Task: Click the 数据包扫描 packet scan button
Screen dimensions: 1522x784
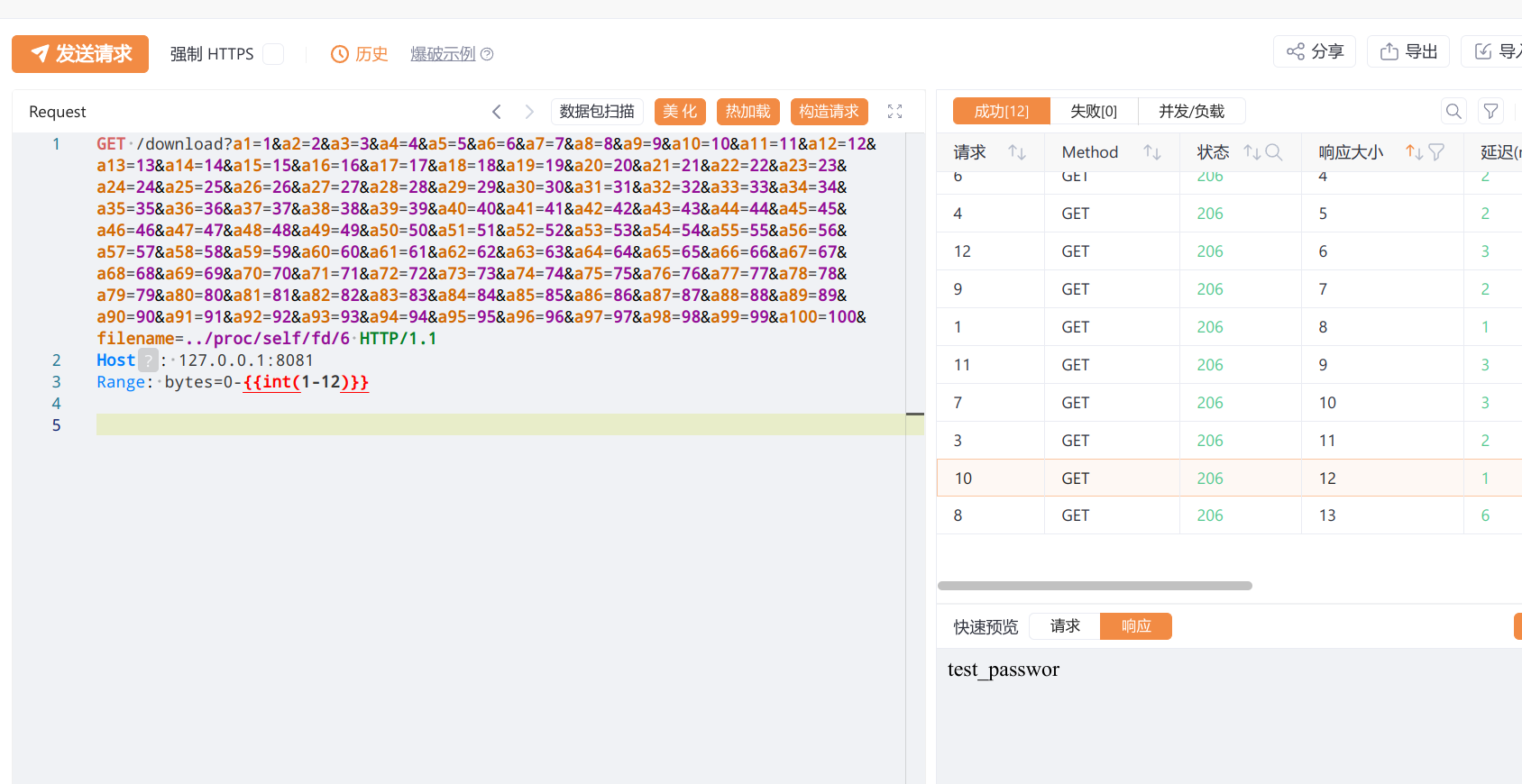Action: click(597, 112)
